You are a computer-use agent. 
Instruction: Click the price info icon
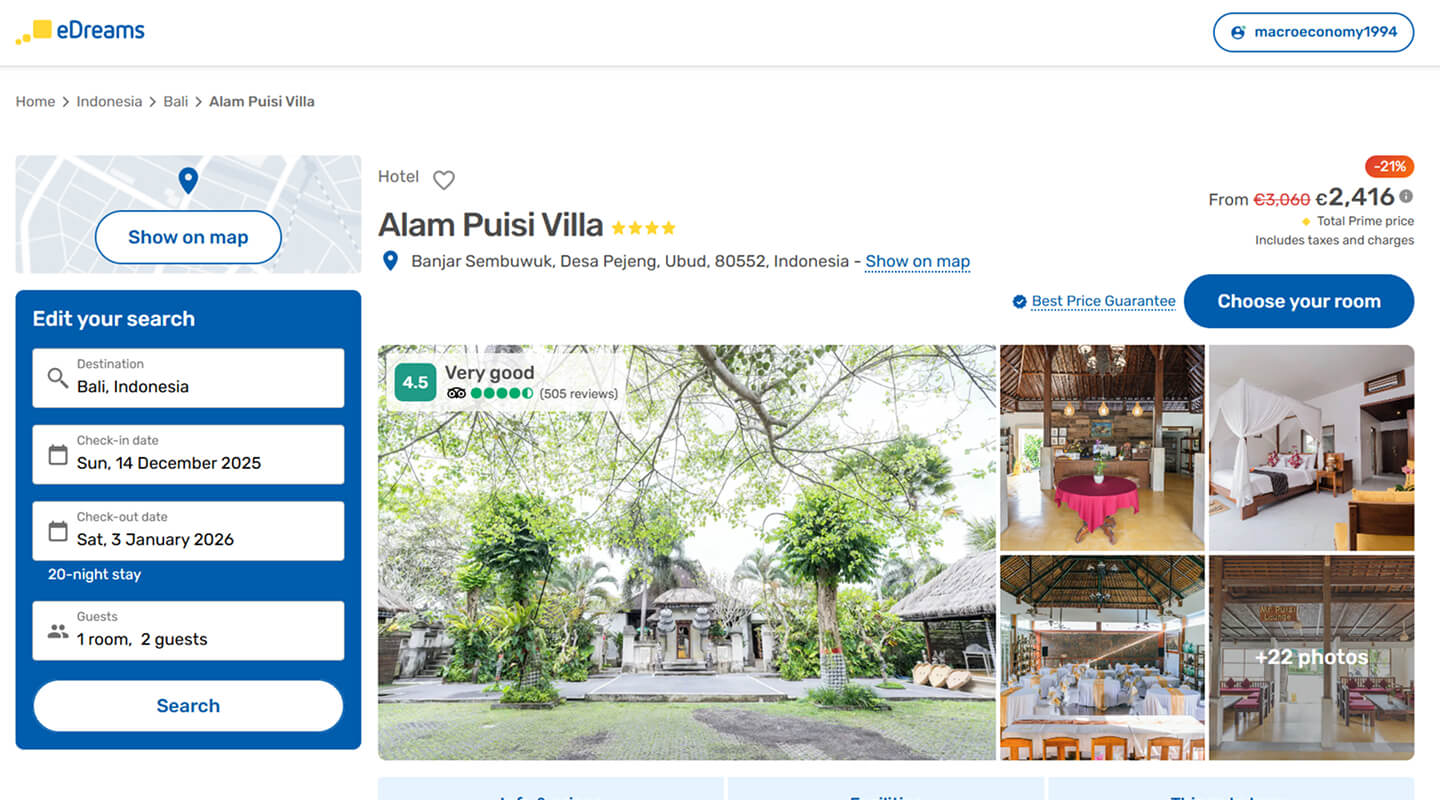tap(1406, 197)
